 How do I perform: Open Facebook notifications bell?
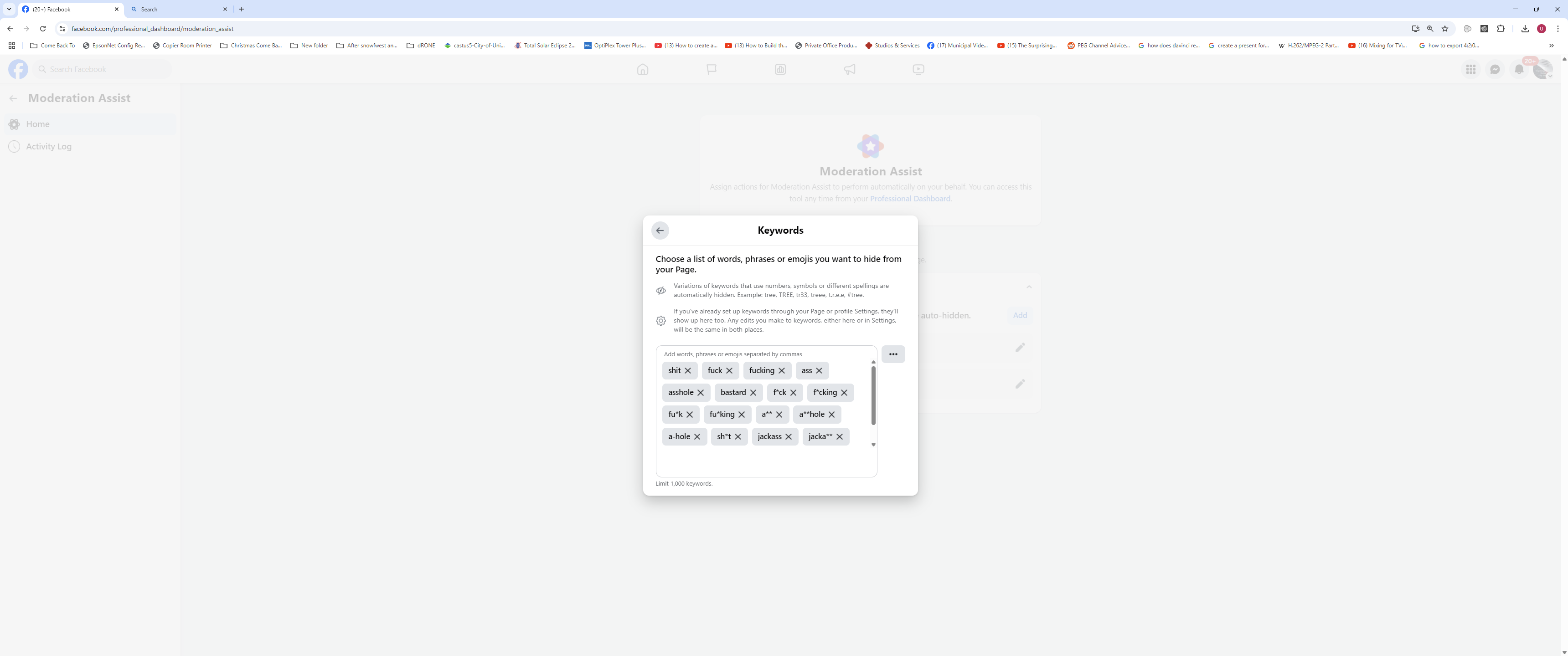pos(1519,69)
